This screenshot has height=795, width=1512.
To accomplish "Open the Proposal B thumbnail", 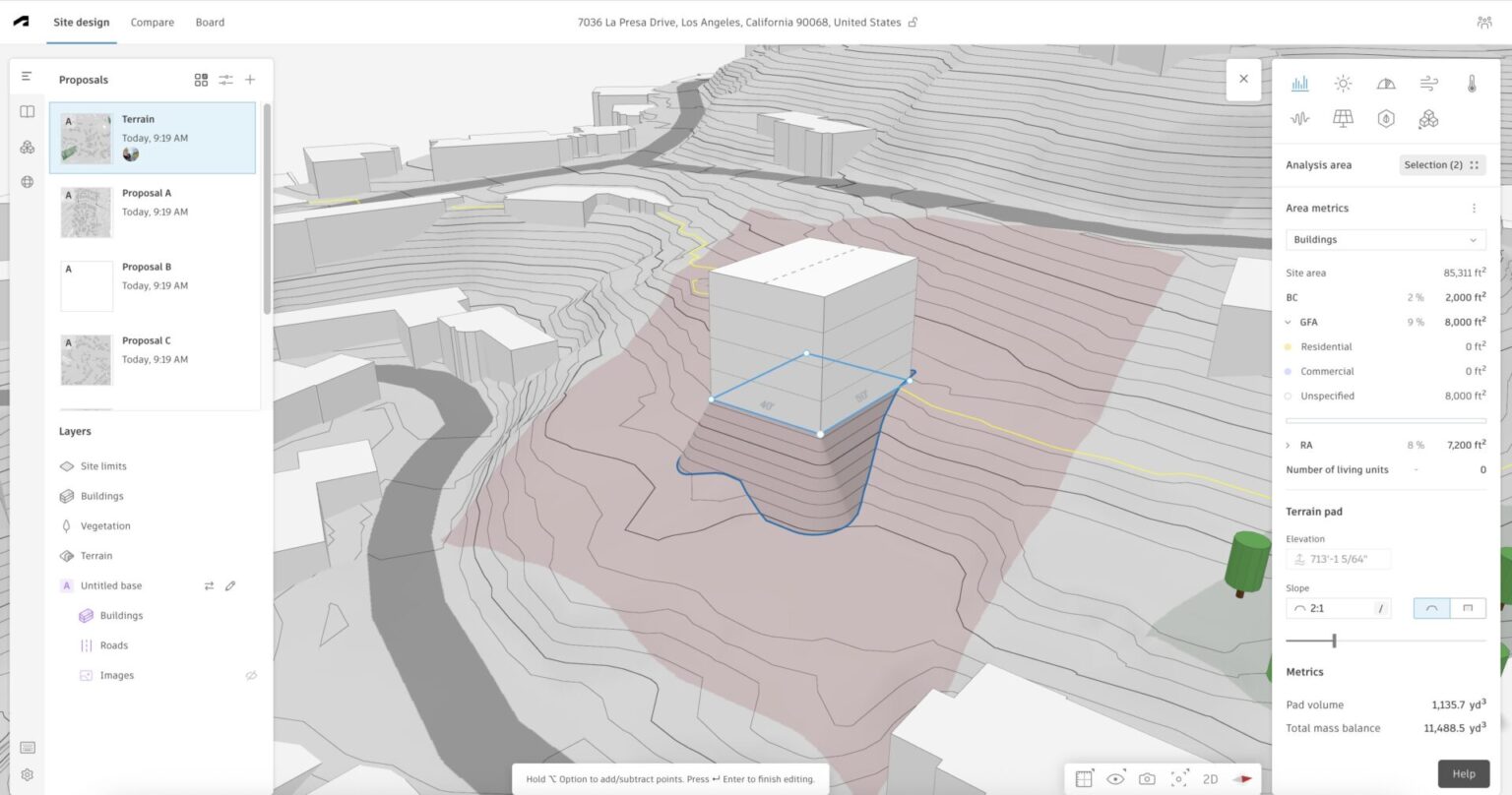I will [87, 284].
